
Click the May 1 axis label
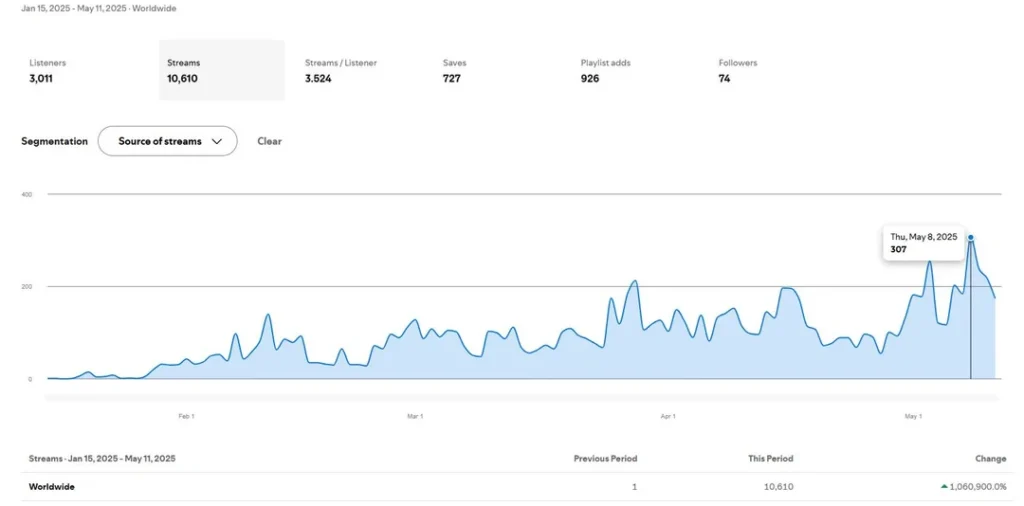[x=912, y=416]
